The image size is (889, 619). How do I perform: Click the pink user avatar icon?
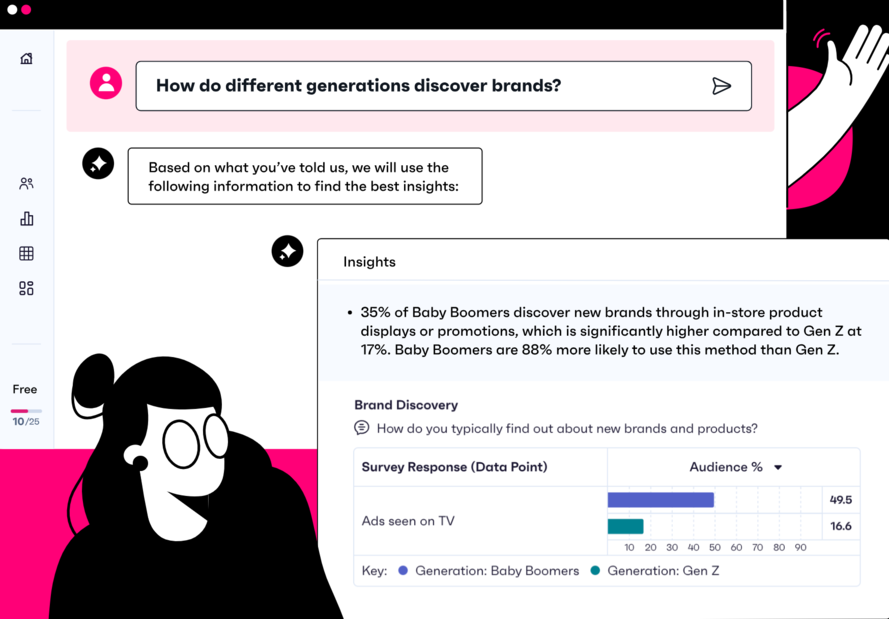coord(106,83)
